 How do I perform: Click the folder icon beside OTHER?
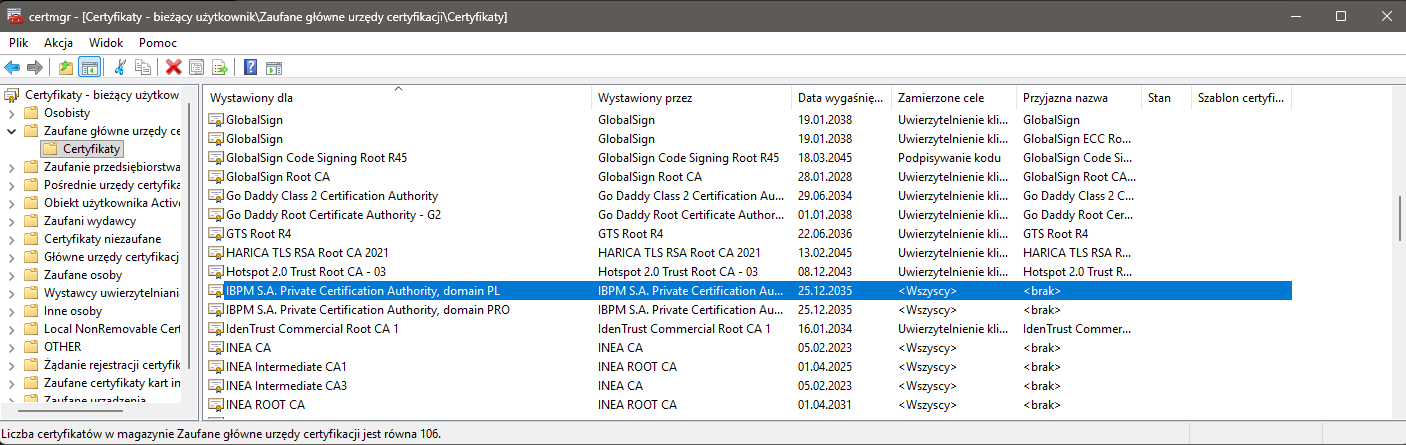click(x=31, y=347)
